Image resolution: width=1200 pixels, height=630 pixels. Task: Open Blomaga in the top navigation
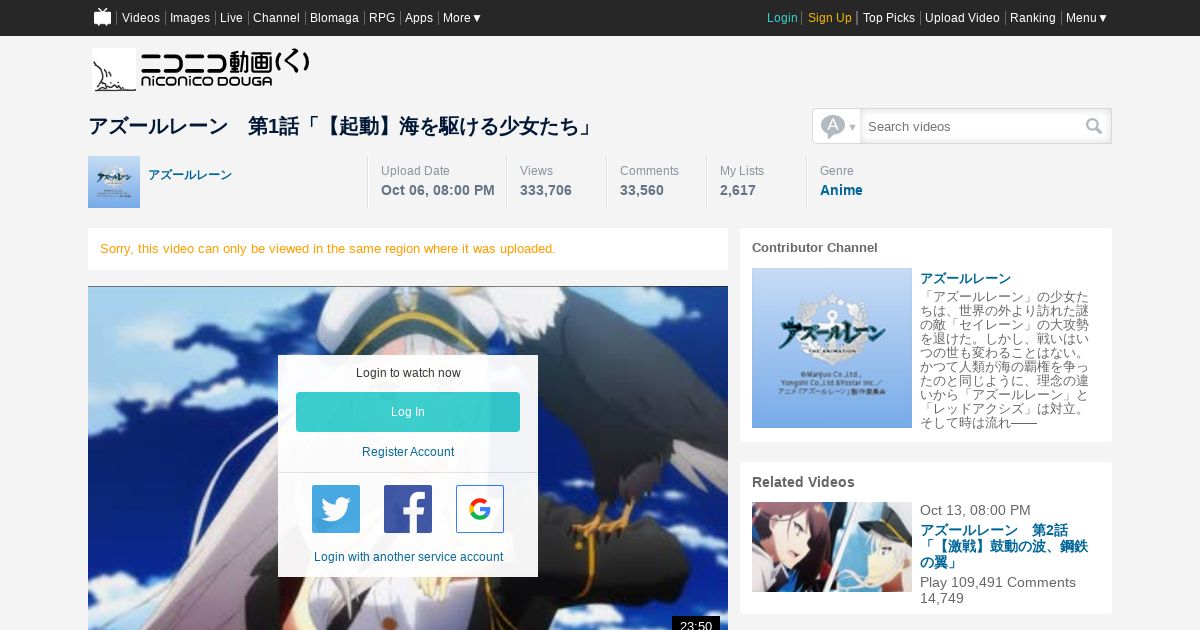click(x=334, y=18)
